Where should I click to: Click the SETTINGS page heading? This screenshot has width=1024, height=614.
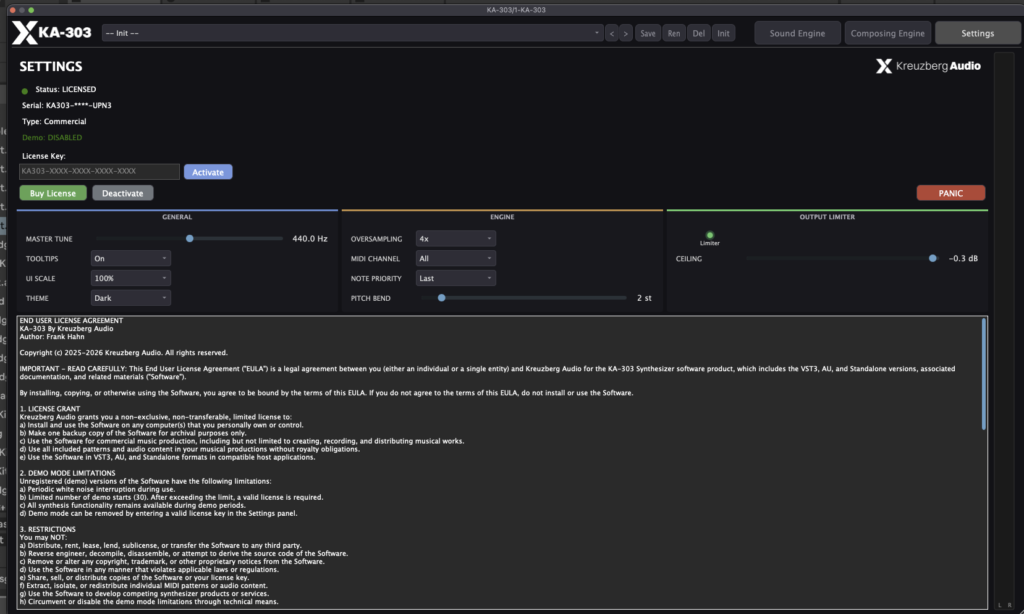[x=51, y=67]
